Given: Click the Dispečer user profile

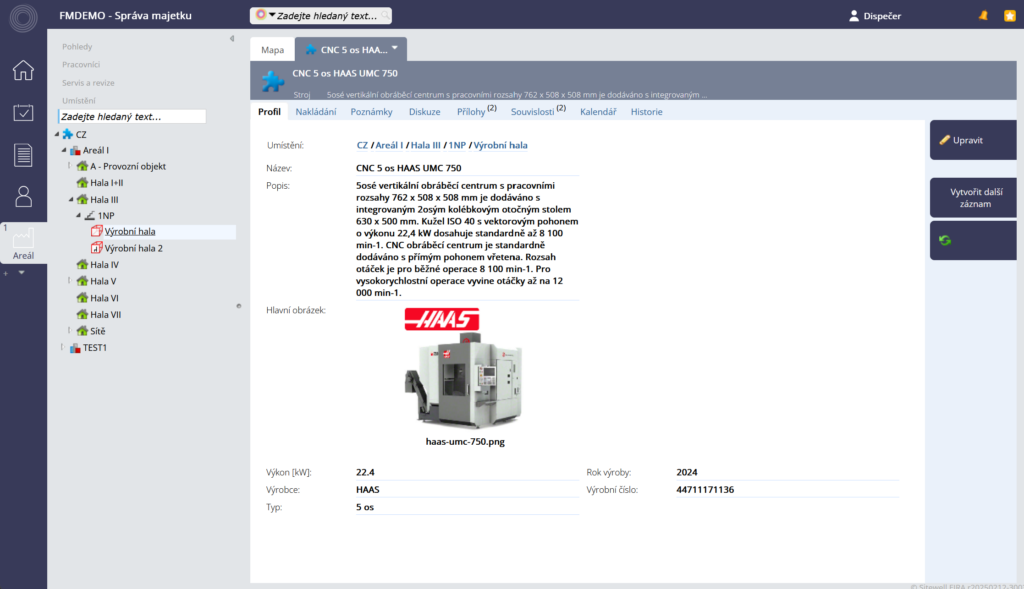Looking at the screenshot, I should coord(874,16).
